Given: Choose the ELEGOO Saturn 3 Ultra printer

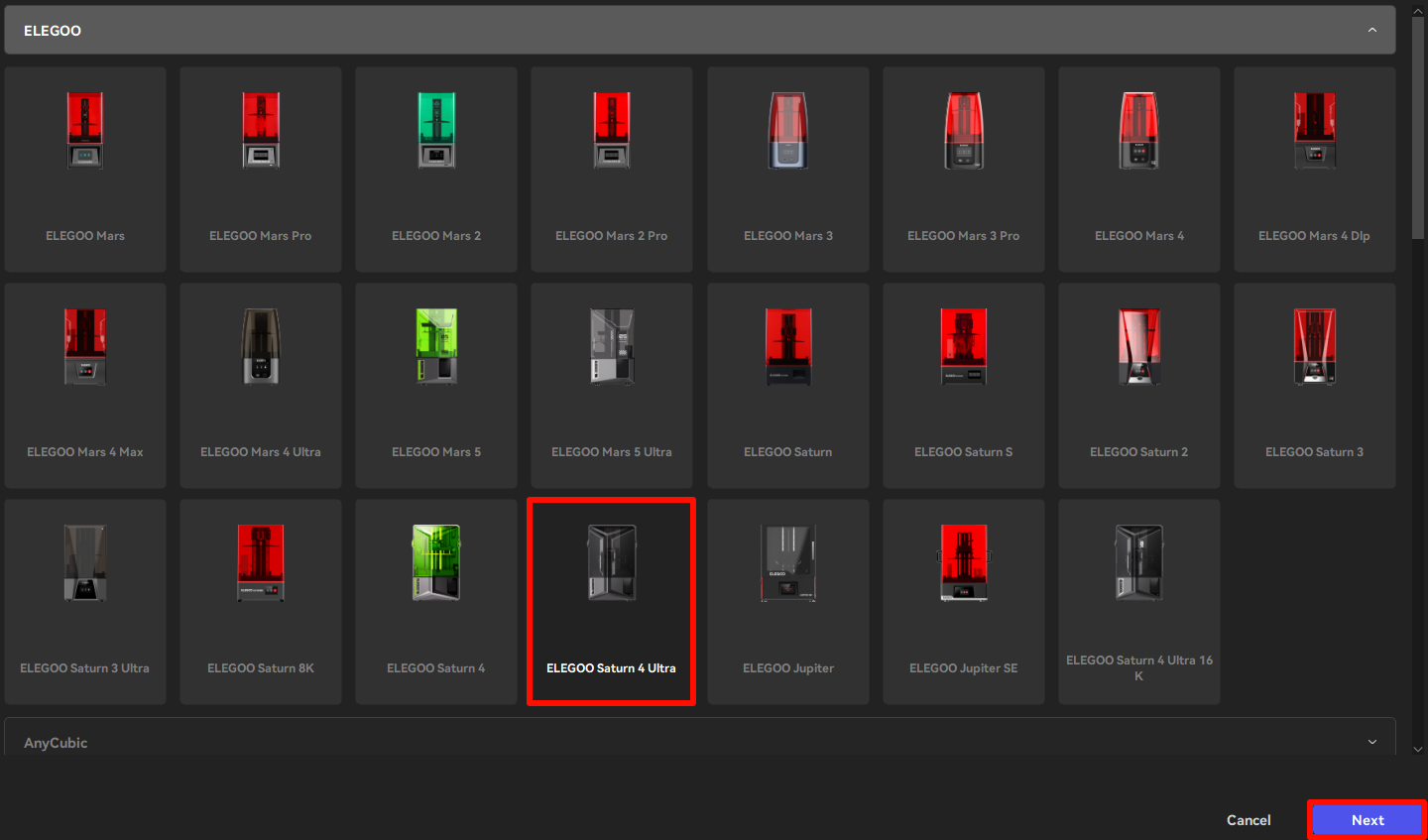Looking at the screenshot, I should (x=85, y=602).
